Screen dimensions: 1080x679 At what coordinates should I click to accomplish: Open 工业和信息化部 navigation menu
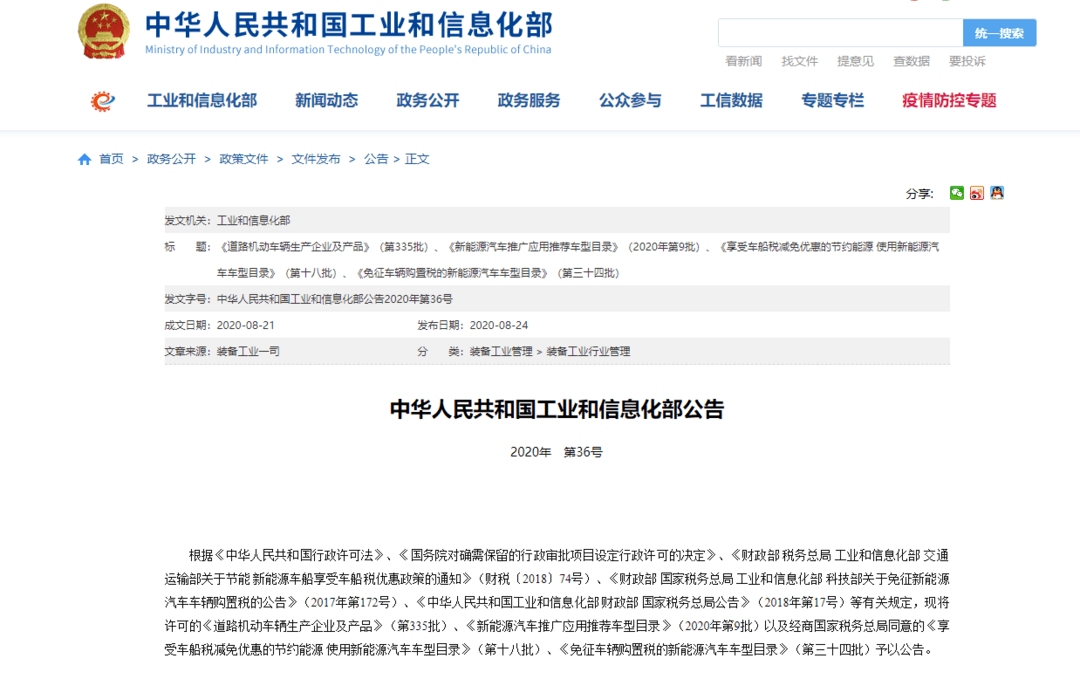[x=202, y=101]
